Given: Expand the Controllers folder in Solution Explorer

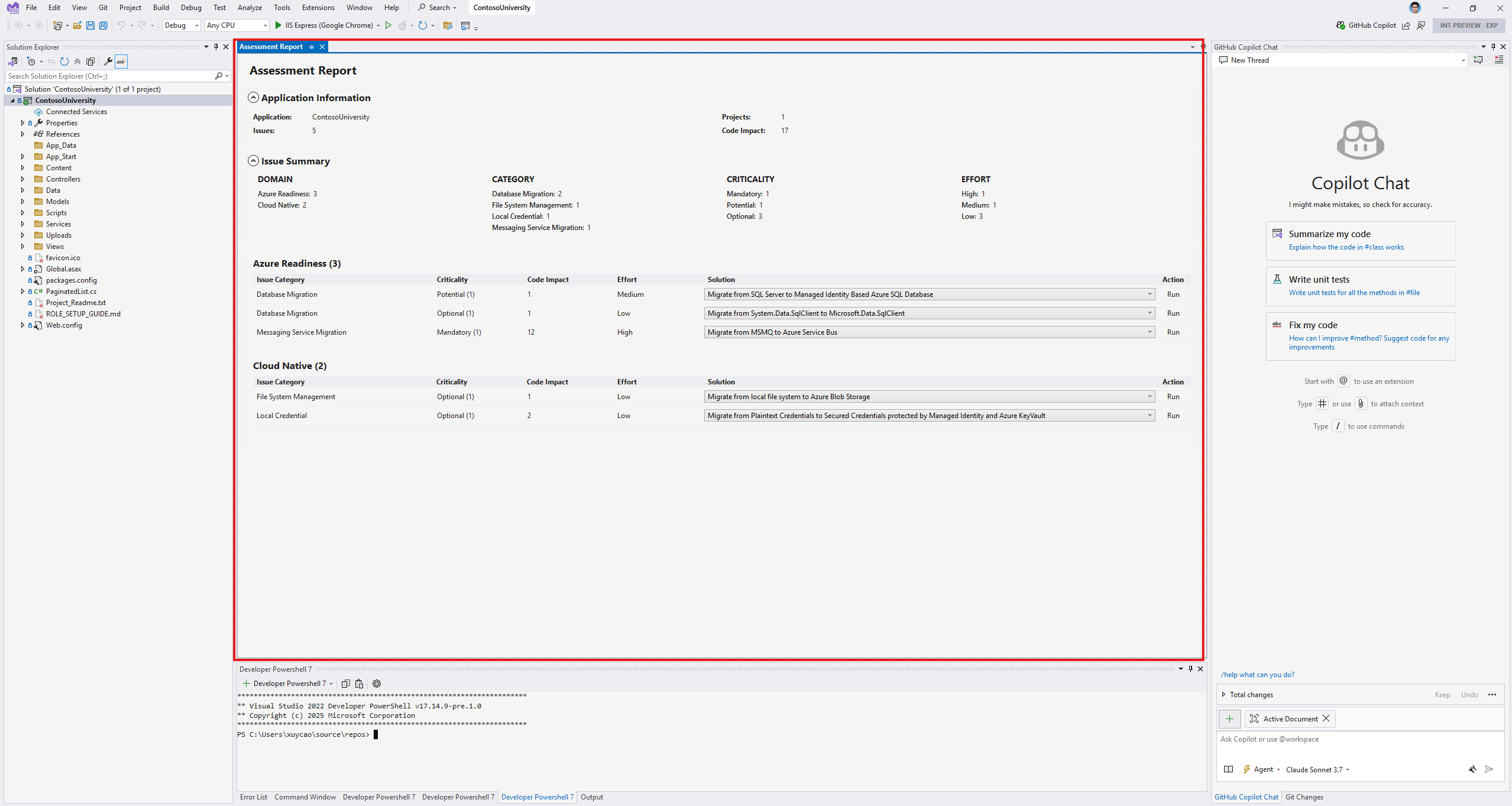Looking at the screenshot, I should (x=22, y=179).
